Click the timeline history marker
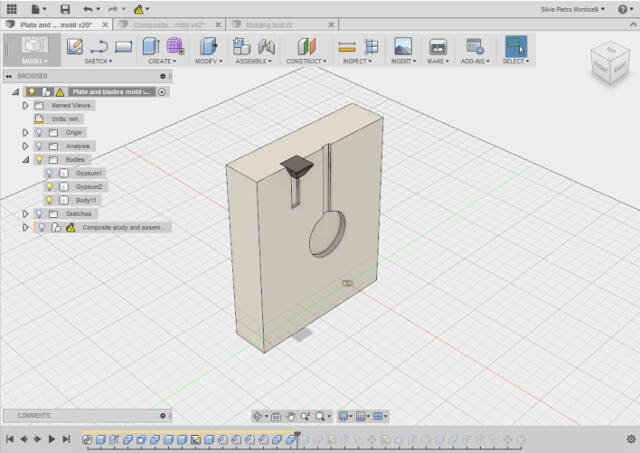 coord(298,438)
